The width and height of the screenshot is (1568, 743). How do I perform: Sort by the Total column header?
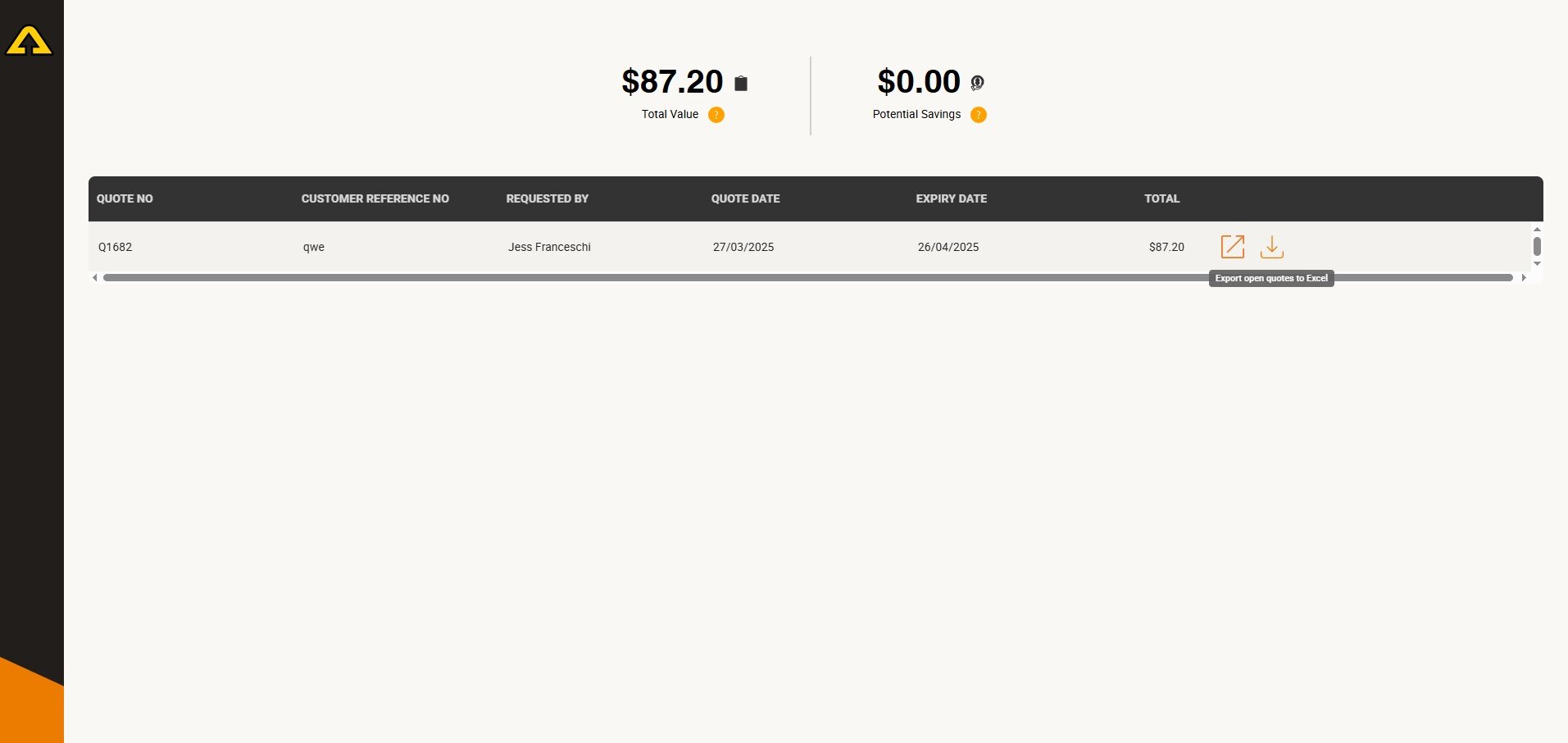pos(1161,198)
